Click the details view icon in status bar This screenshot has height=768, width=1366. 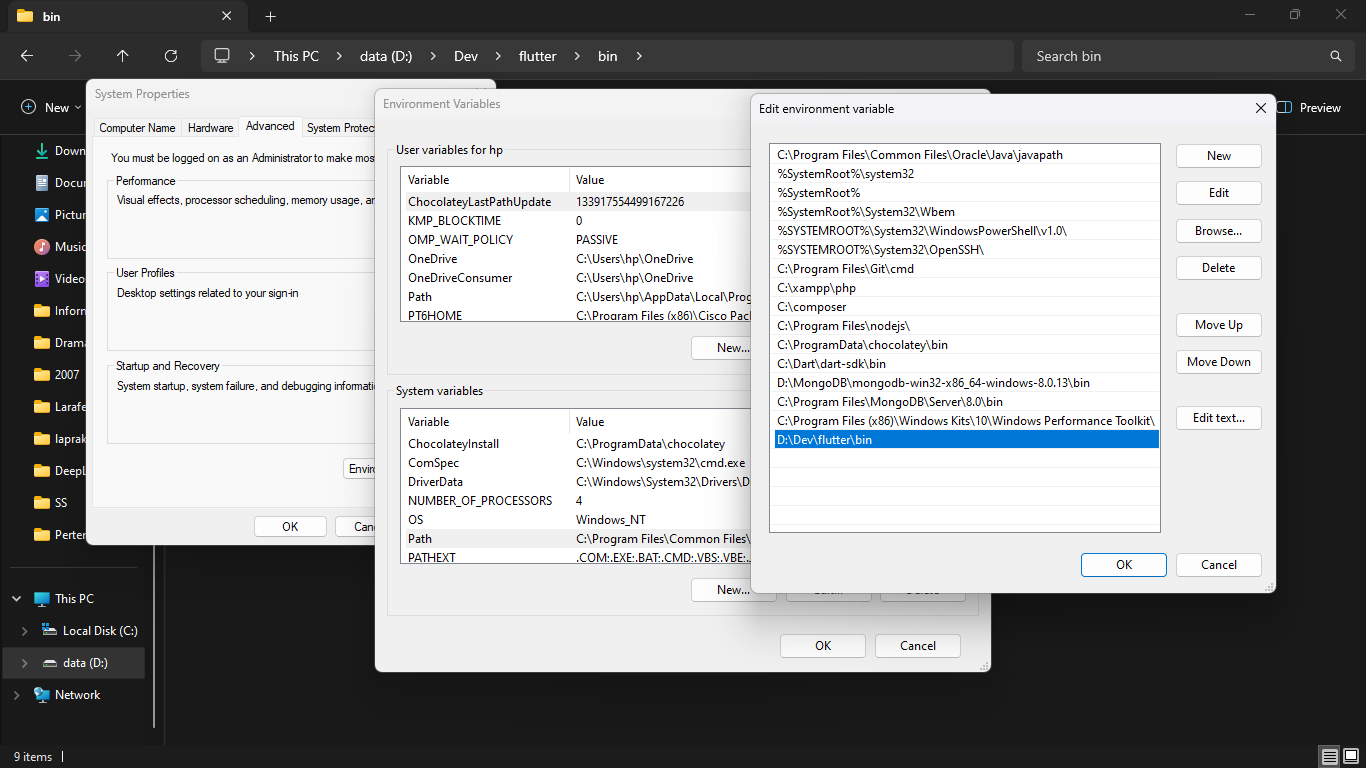1329,756
